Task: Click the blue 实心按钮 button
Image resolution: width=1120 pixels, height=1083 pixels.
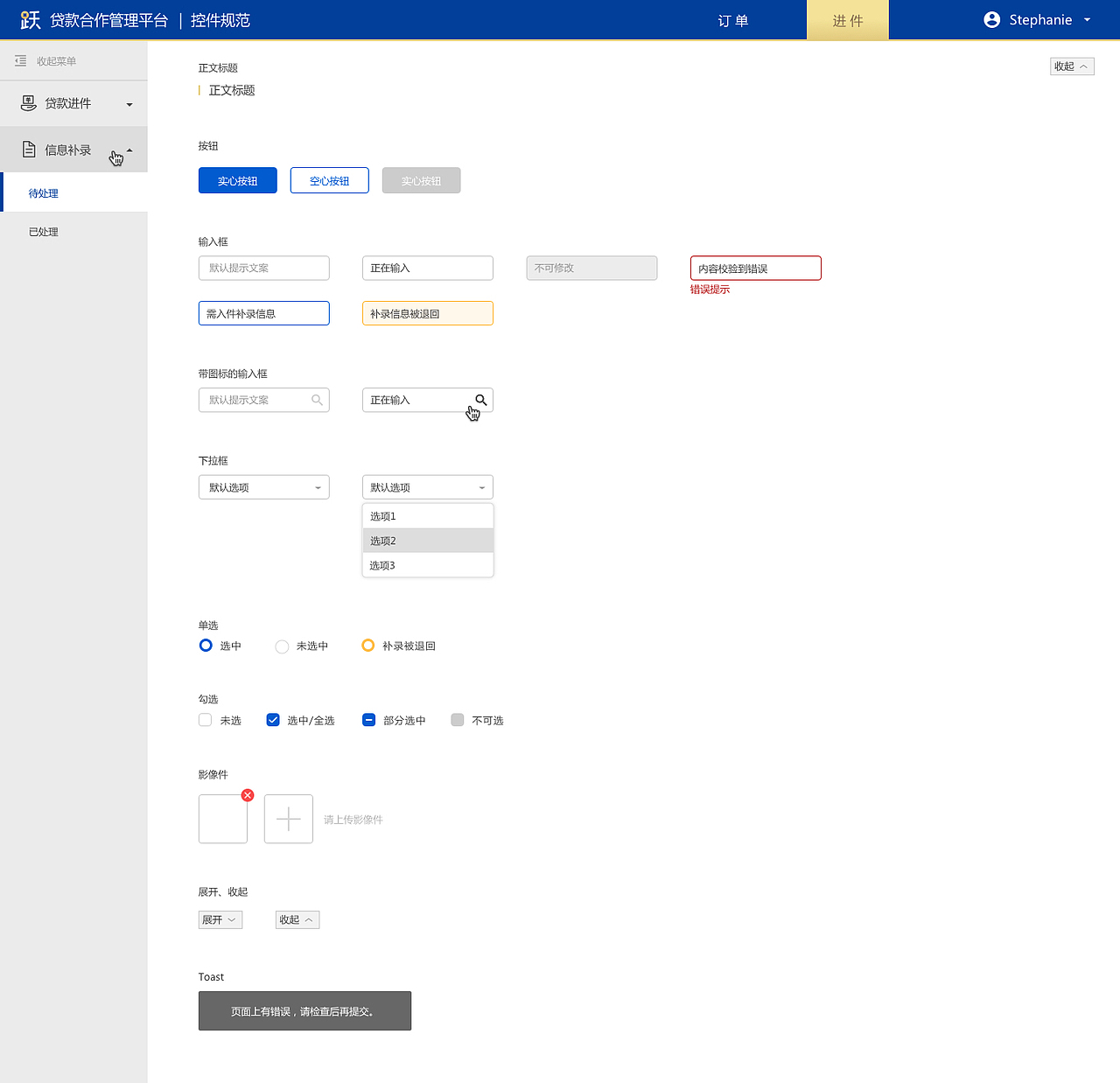Action: tap(238, 180)
